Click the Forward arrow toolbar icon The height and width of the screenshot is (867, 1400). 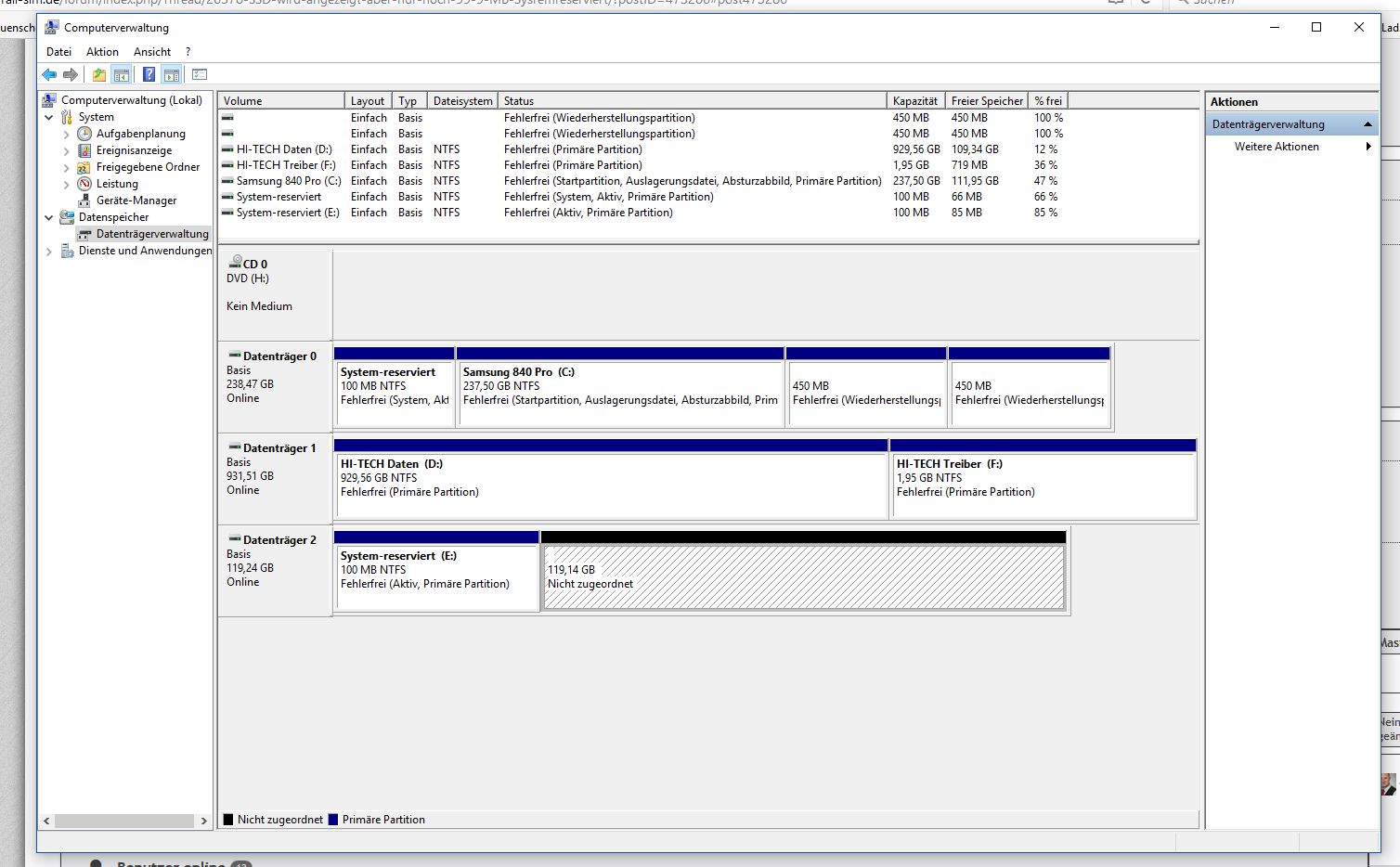(x=71, y=75)
